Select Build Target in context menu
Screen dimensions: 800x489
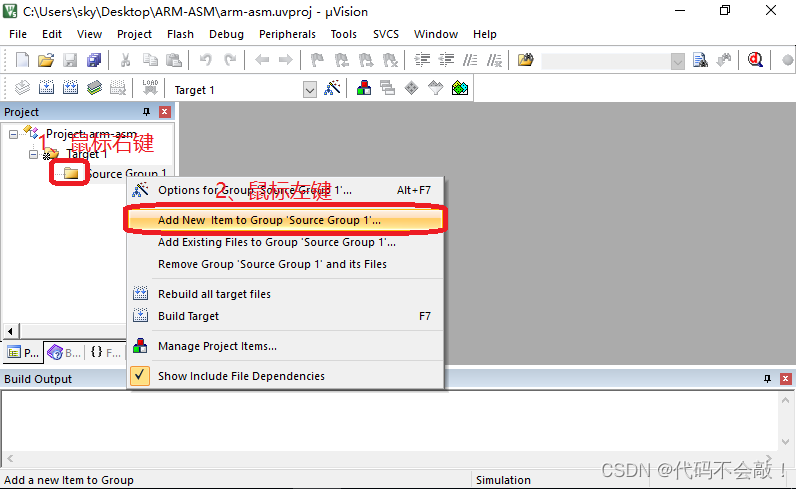pyautogui.click(x=285, y=316)
